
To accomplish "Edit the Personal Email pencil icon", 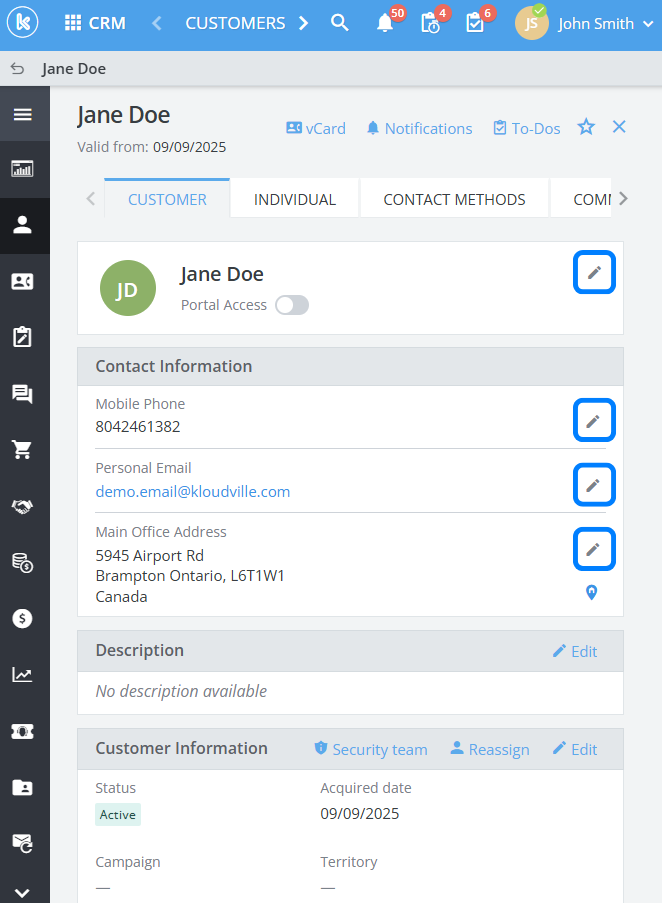I will [x=594, y=485].
